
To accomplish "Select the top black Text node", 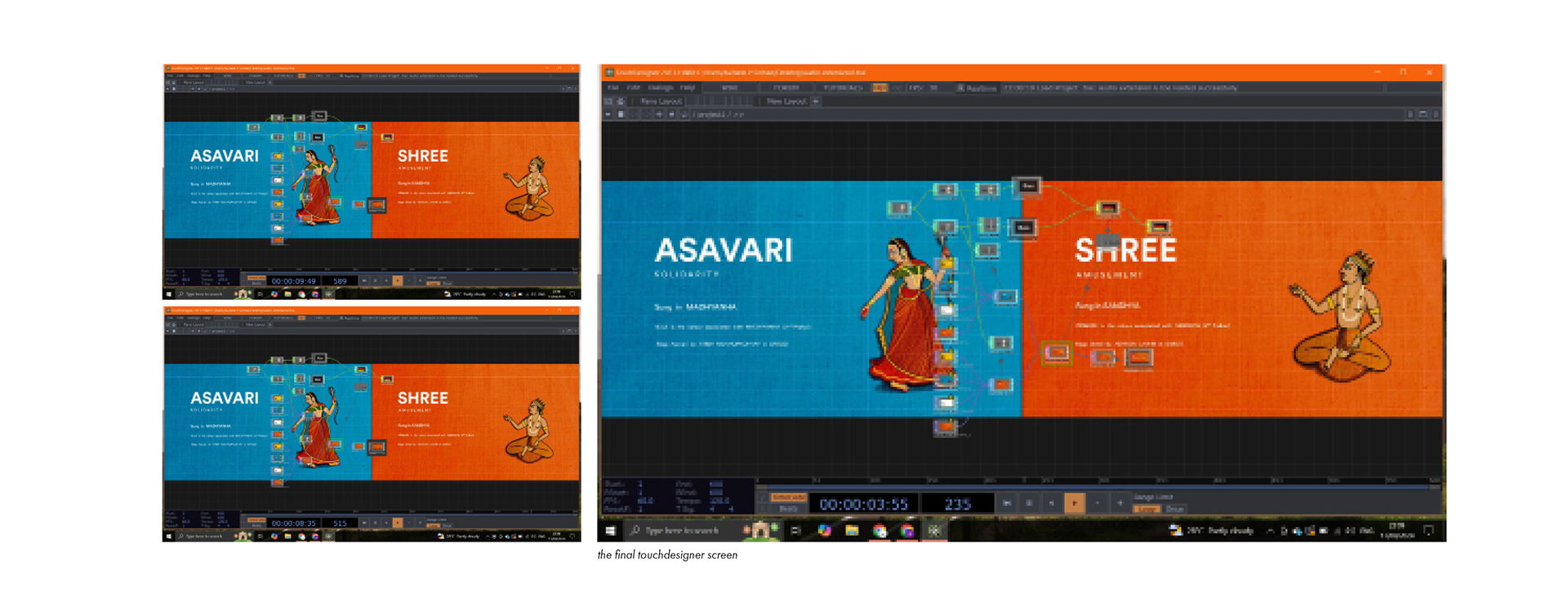I will (x=1028, y=186).
